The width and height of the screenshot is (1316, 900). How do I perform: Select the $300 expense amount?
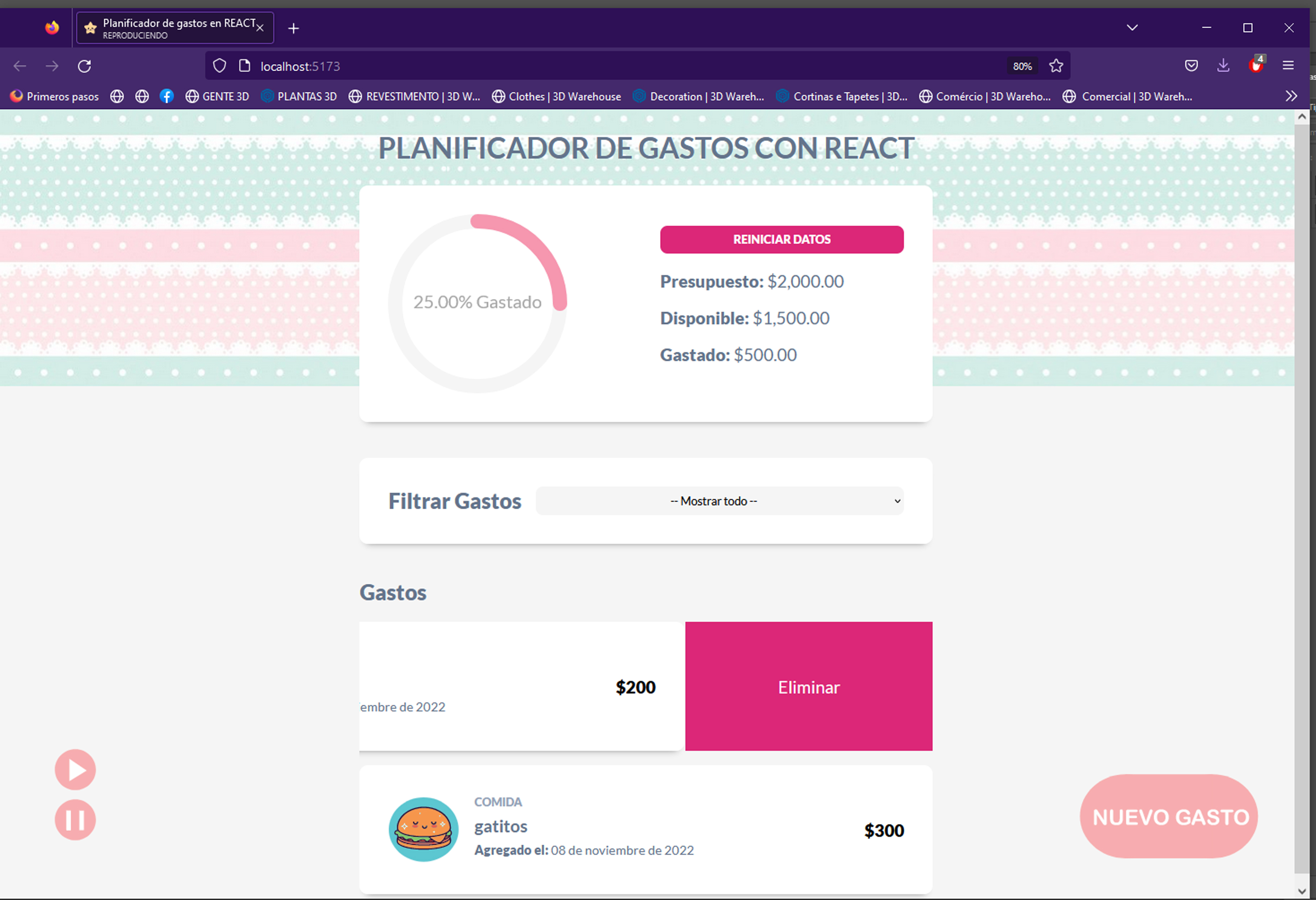tap(884, 831)
